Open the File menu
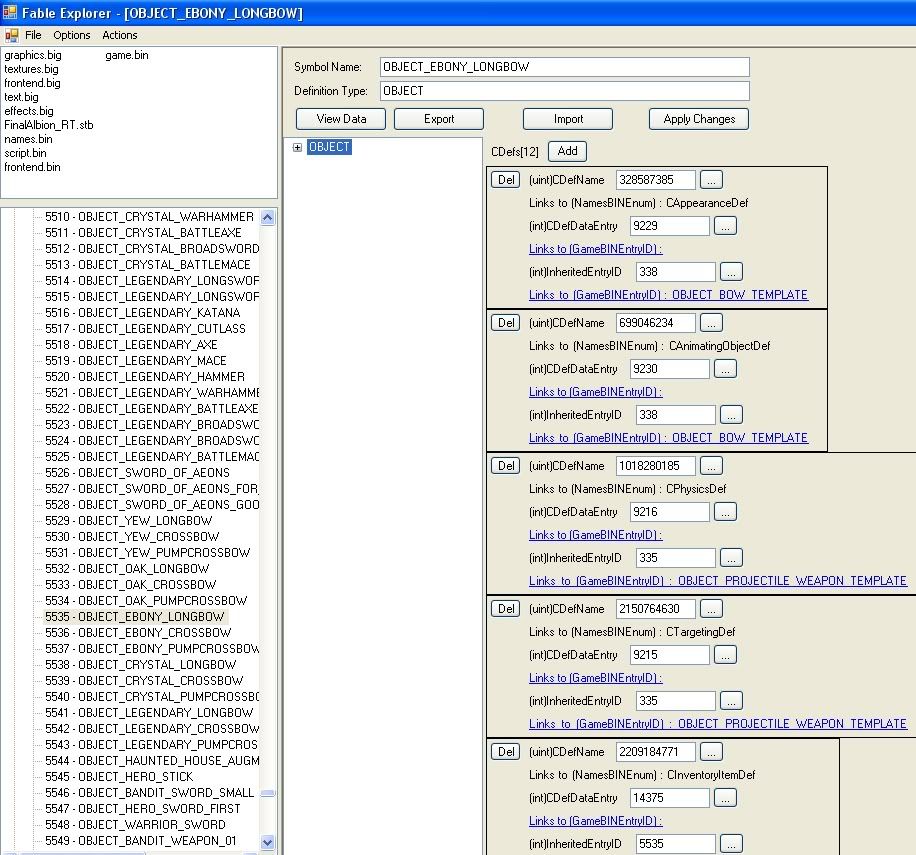Image resolution: width=916 pixels, height=855 pixels. 33,35
